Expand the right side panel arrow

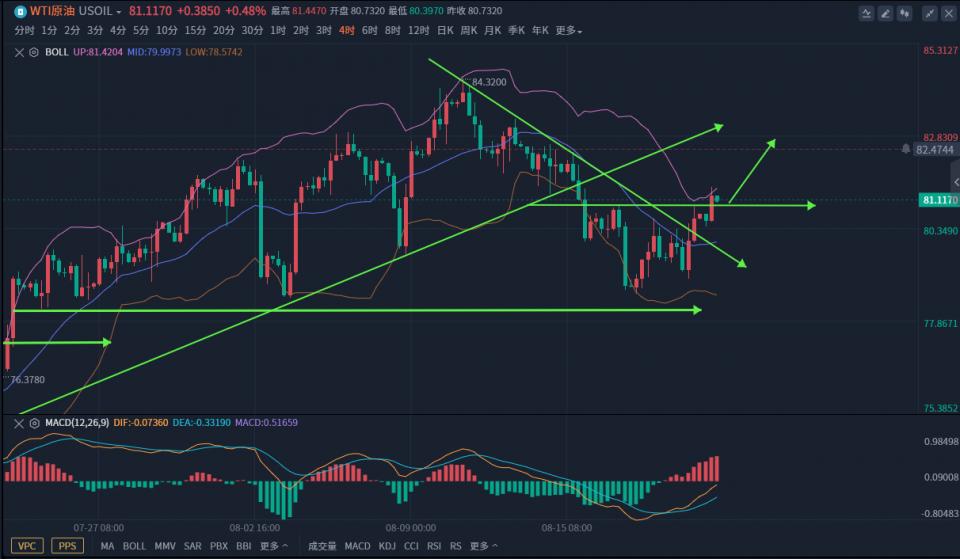(956, 182)
